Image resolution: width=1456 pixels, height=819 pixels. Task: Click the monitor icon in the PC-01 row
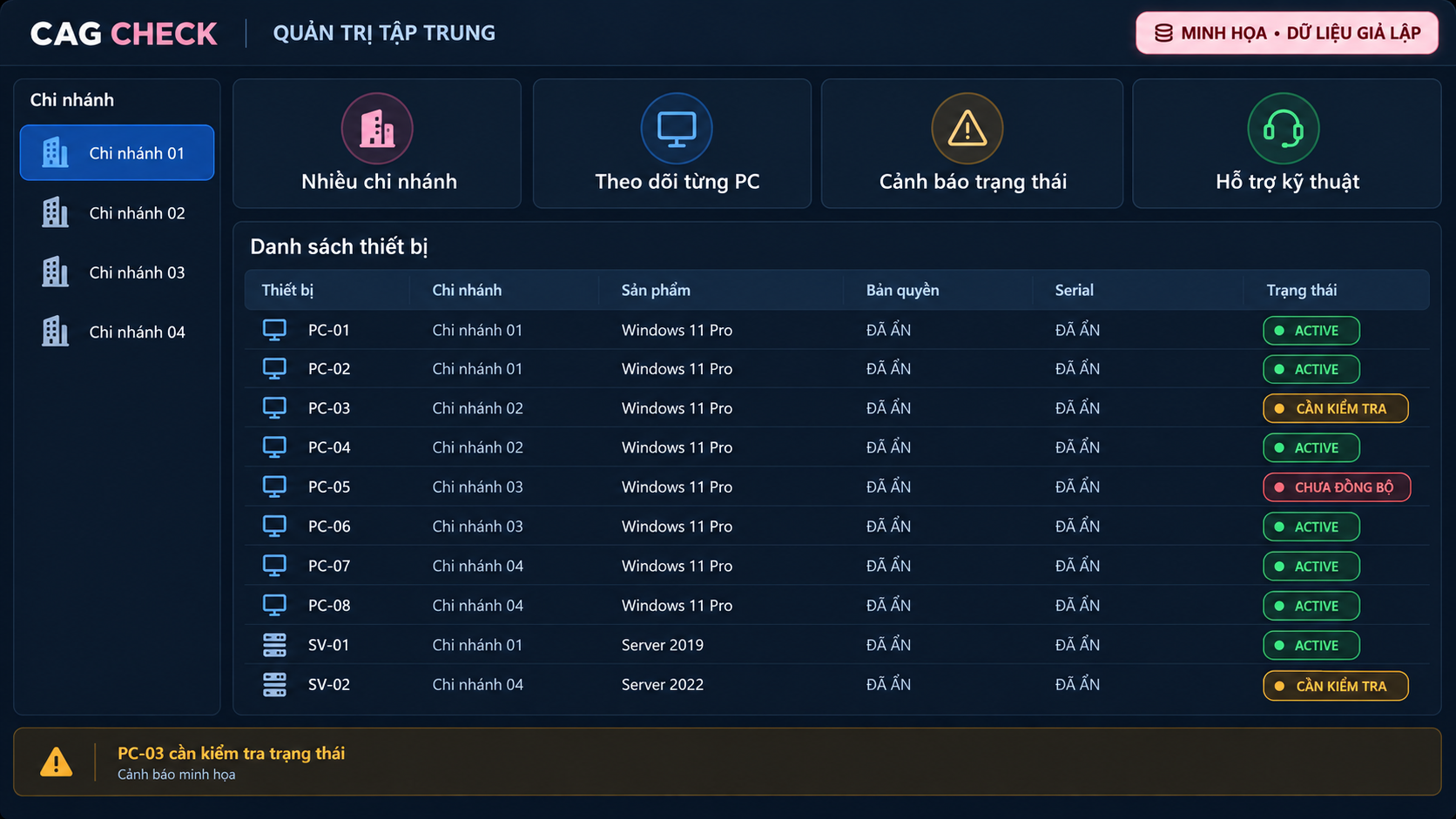pos(274,330)
